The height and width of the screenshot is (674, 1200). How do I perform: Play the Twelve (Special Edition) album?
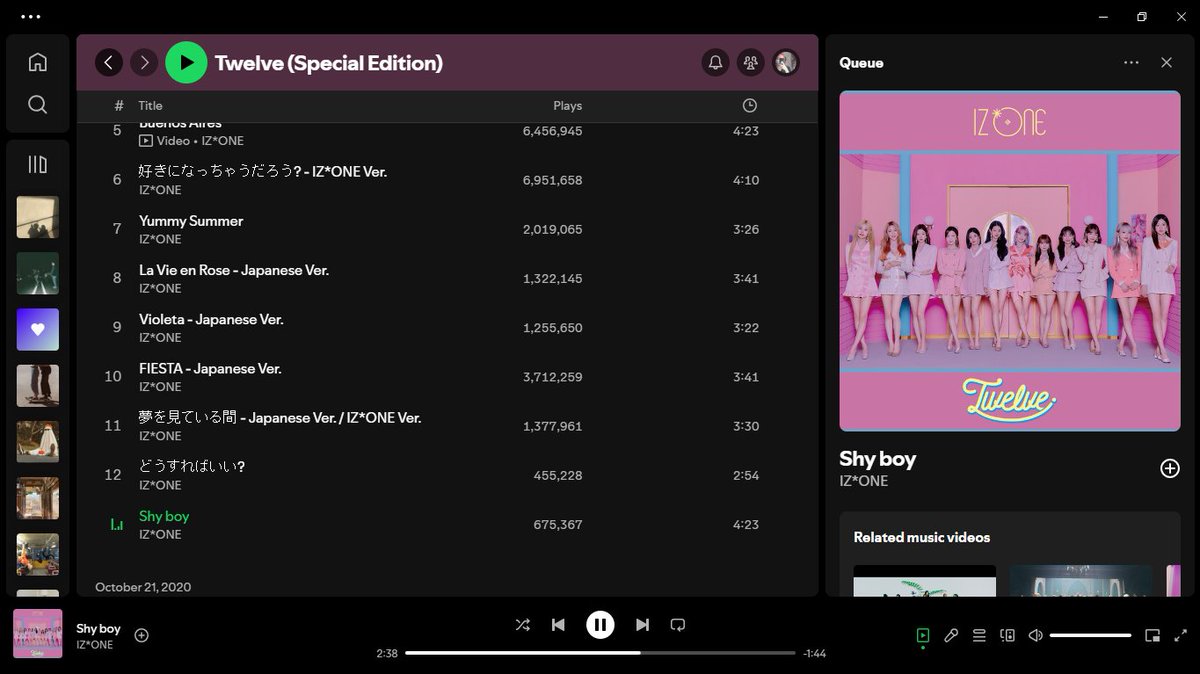186,63
